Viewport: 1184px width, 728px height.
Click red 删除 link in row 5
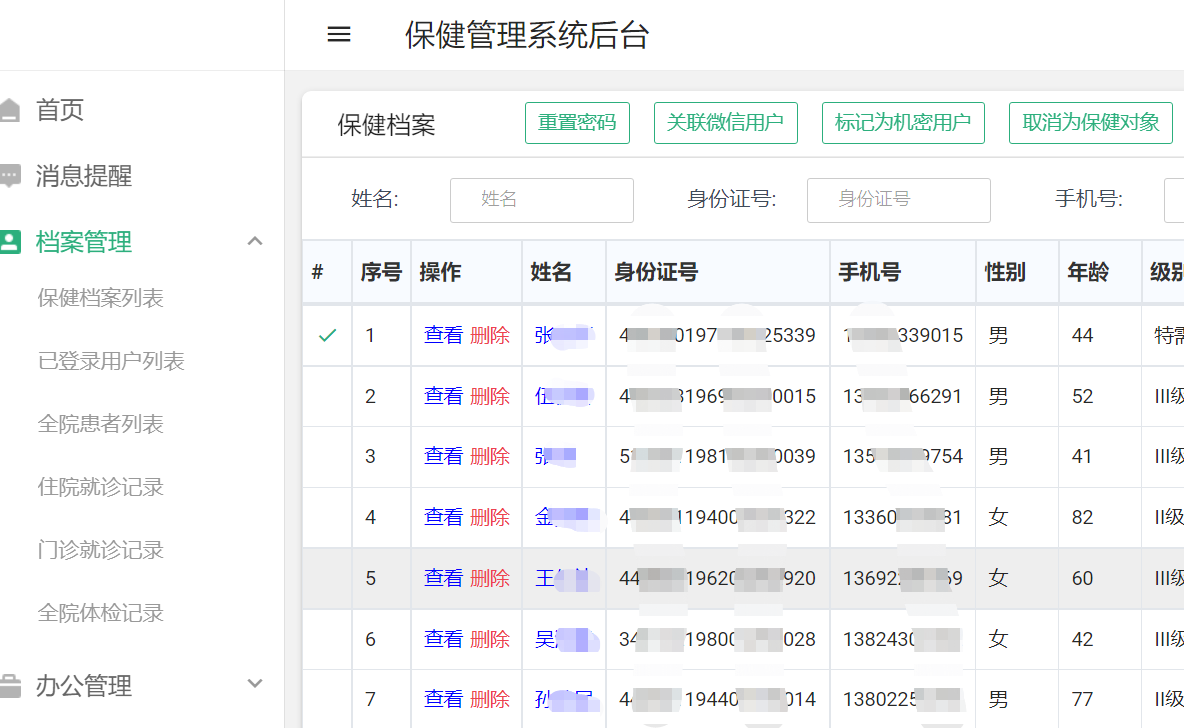tap(490, 578)
